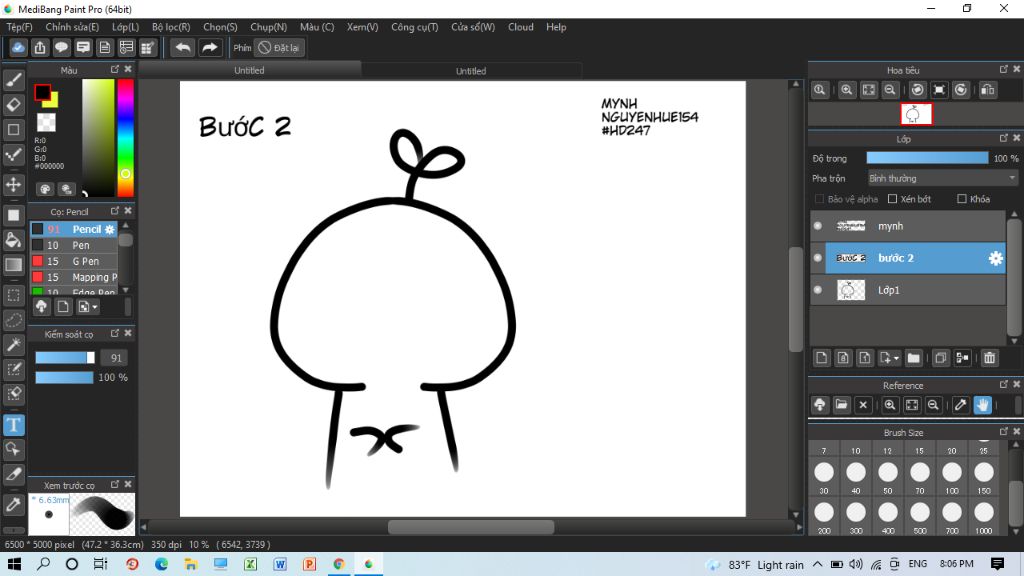Click the Undo arrow in toolbar
Image resolution: width=1024 pixels, height=576 pixels.
(183, 48)
